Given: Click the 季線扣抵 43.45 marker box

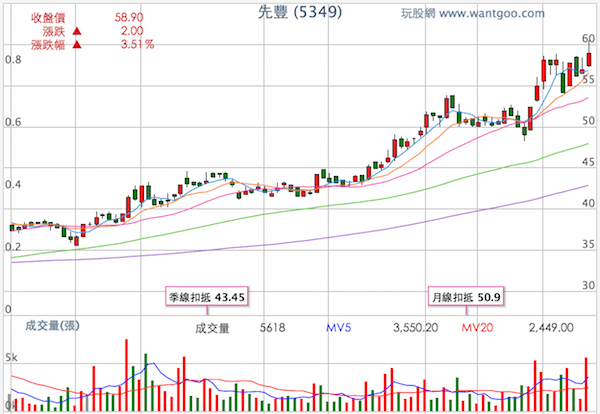Looking at the screenshot, I should tap(207, 297).
